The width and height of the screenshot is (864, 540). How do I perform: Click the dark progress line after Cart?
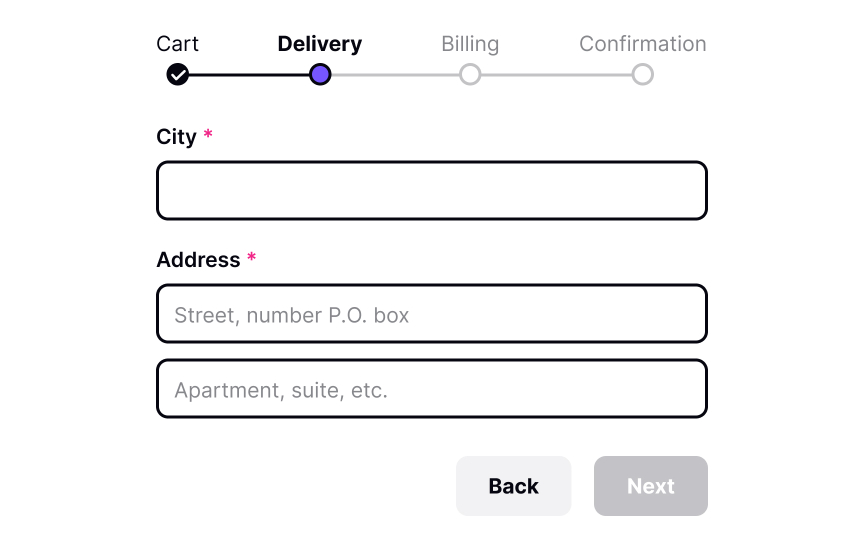click(249, 74)
